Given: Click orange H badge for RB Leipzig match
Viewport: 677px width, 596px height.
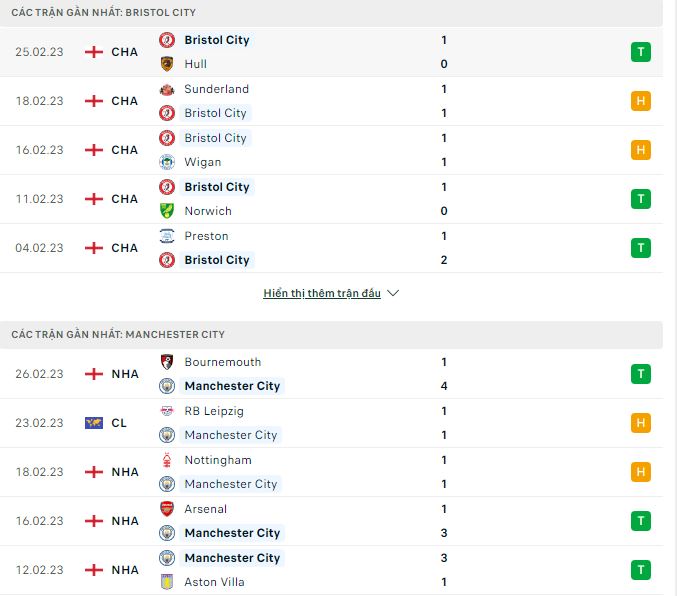Looking at the screenshot, I should click(641, 423).
